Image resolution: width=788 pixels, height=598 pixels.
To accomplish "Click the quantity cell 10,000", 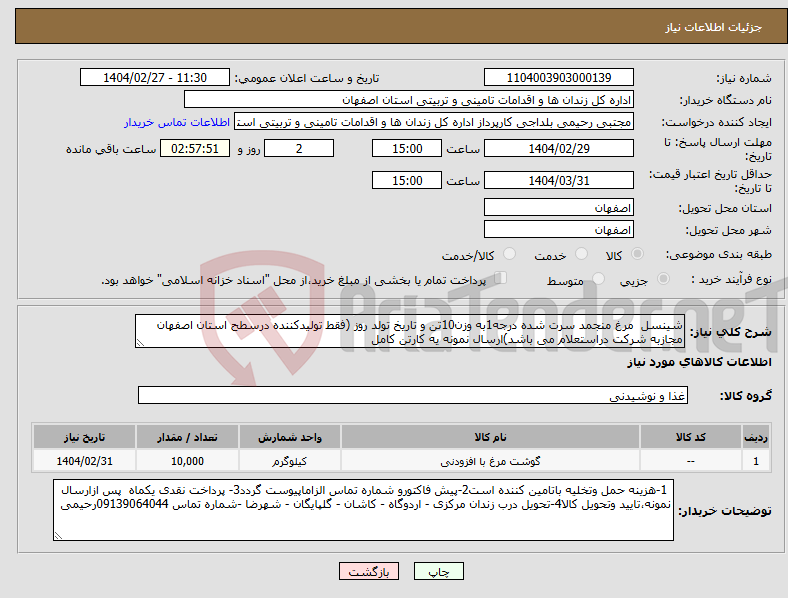I will point(187,461).
